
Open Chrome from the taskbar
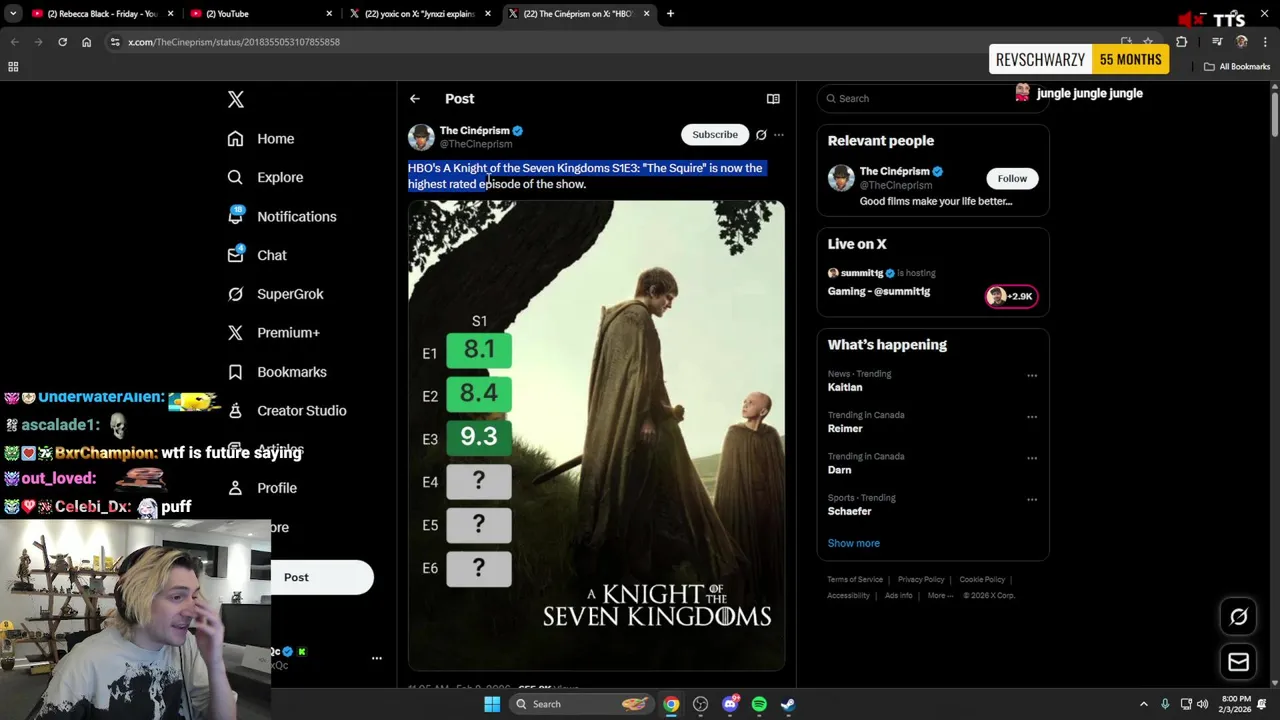point(671,704)
